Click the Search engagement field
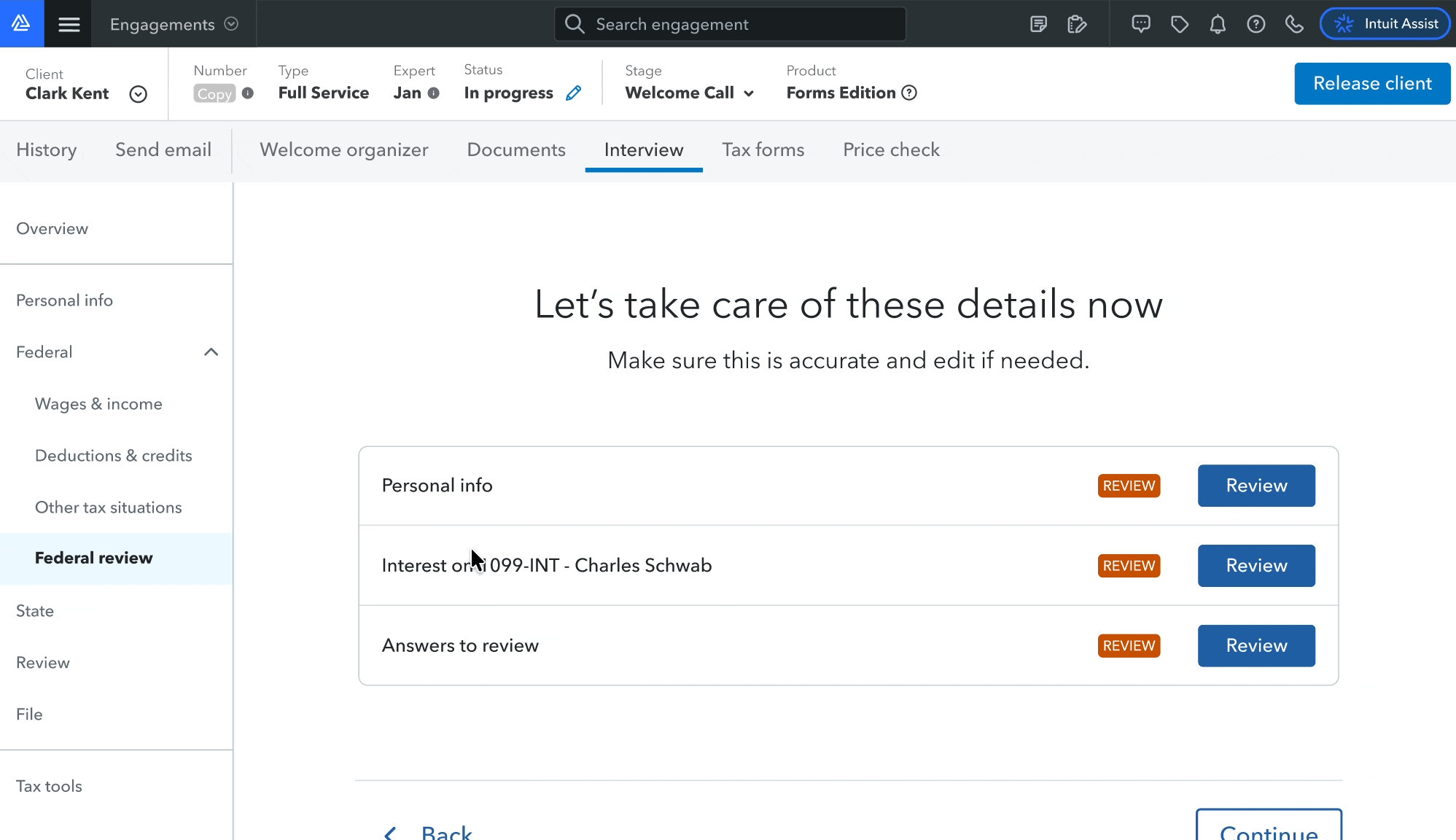Viewport: 1456px width, 840px height. coord(730,24)
